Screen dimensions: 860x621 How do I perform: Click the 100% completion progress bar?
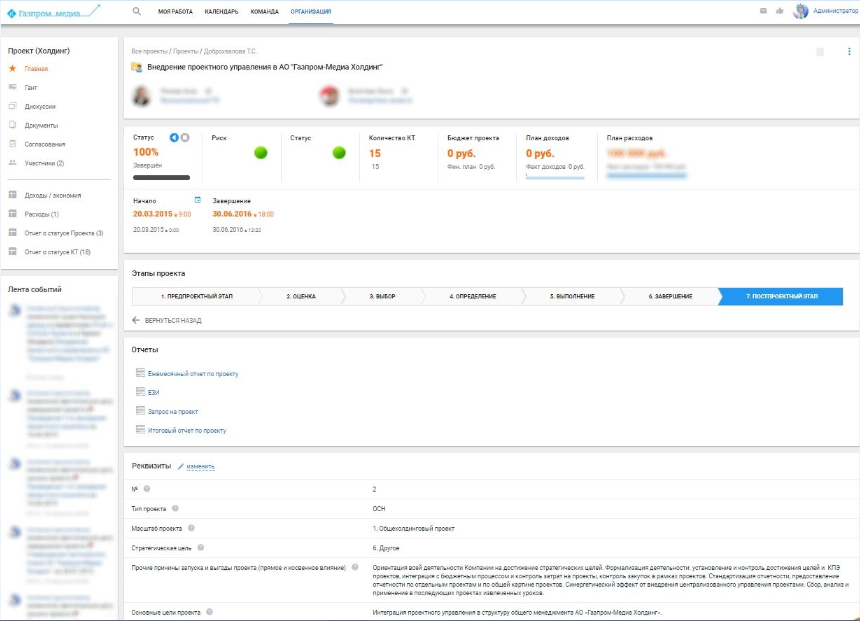coord(161,177)
